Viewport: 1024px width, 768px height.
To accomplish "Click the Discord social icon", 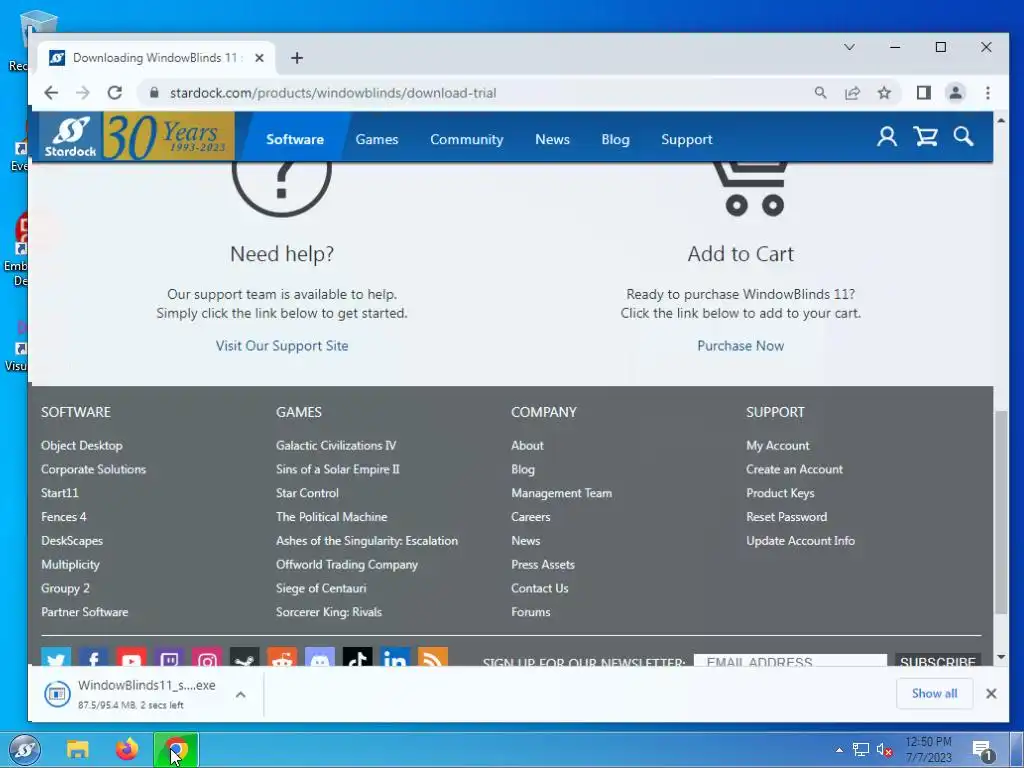I will pyautogui.click(x=320, y=657).
